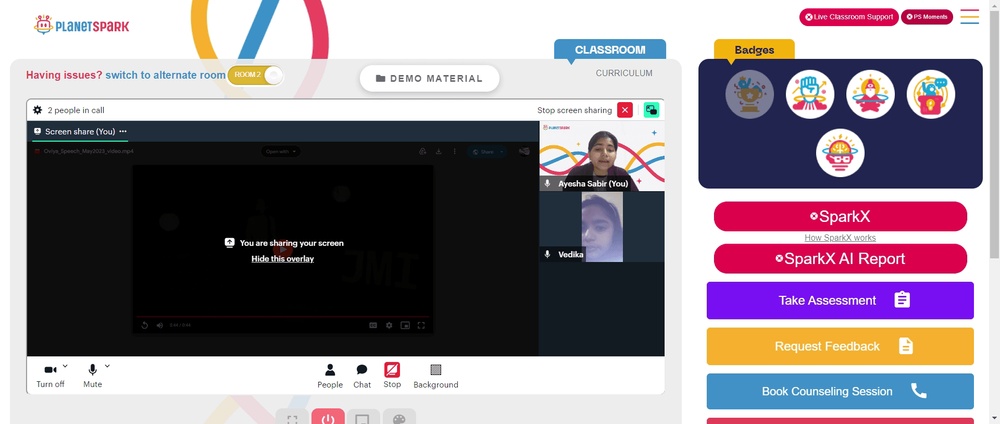Expand microphone options chevron

pos(107,366)
